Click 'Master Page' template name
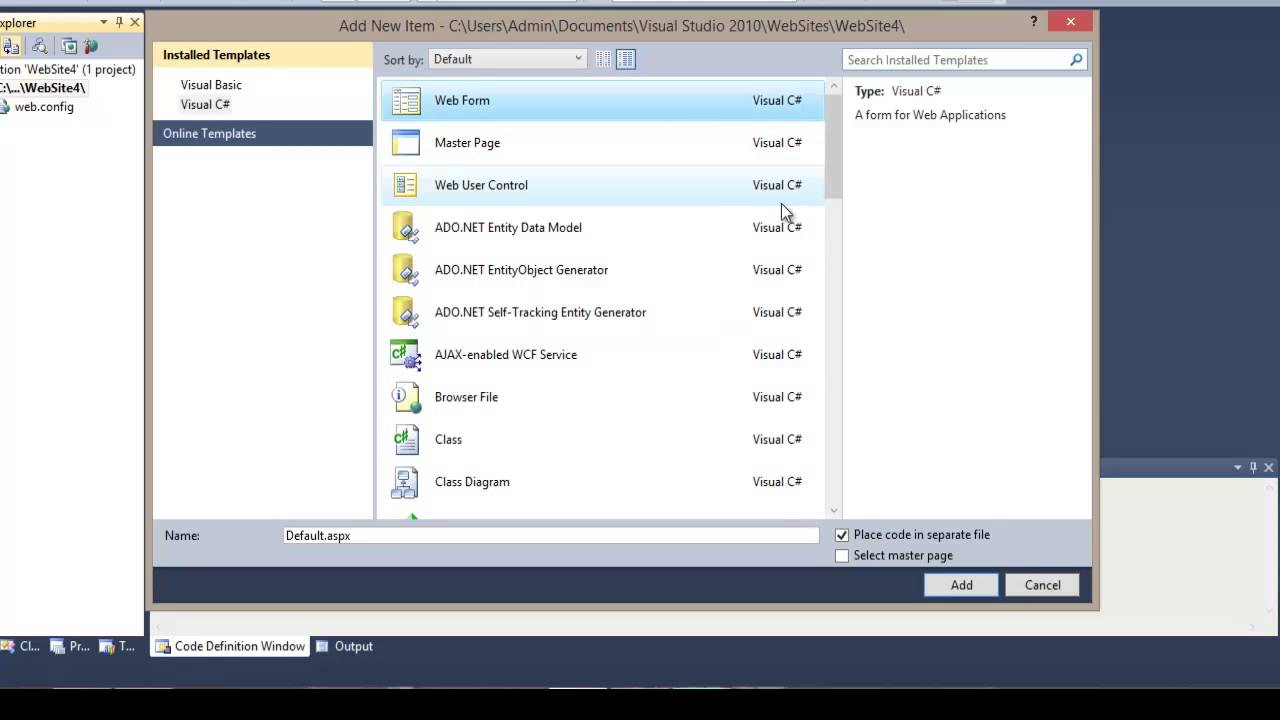The height and width of the screenshot is (720, 1280). [467, 143]
